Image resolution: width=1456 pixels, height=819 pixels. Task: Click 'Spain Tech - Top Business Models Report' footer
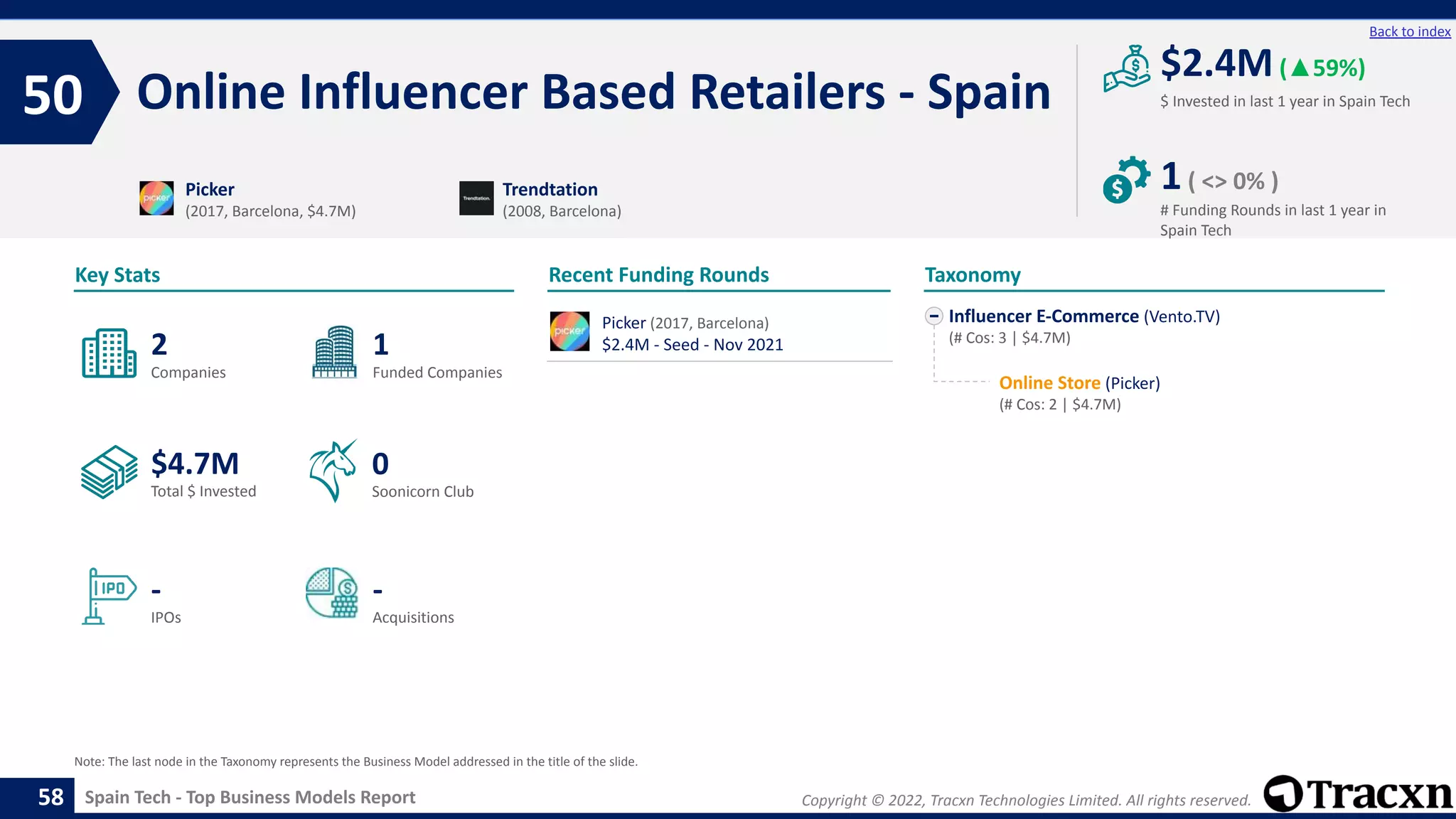(x=250, y=798)
